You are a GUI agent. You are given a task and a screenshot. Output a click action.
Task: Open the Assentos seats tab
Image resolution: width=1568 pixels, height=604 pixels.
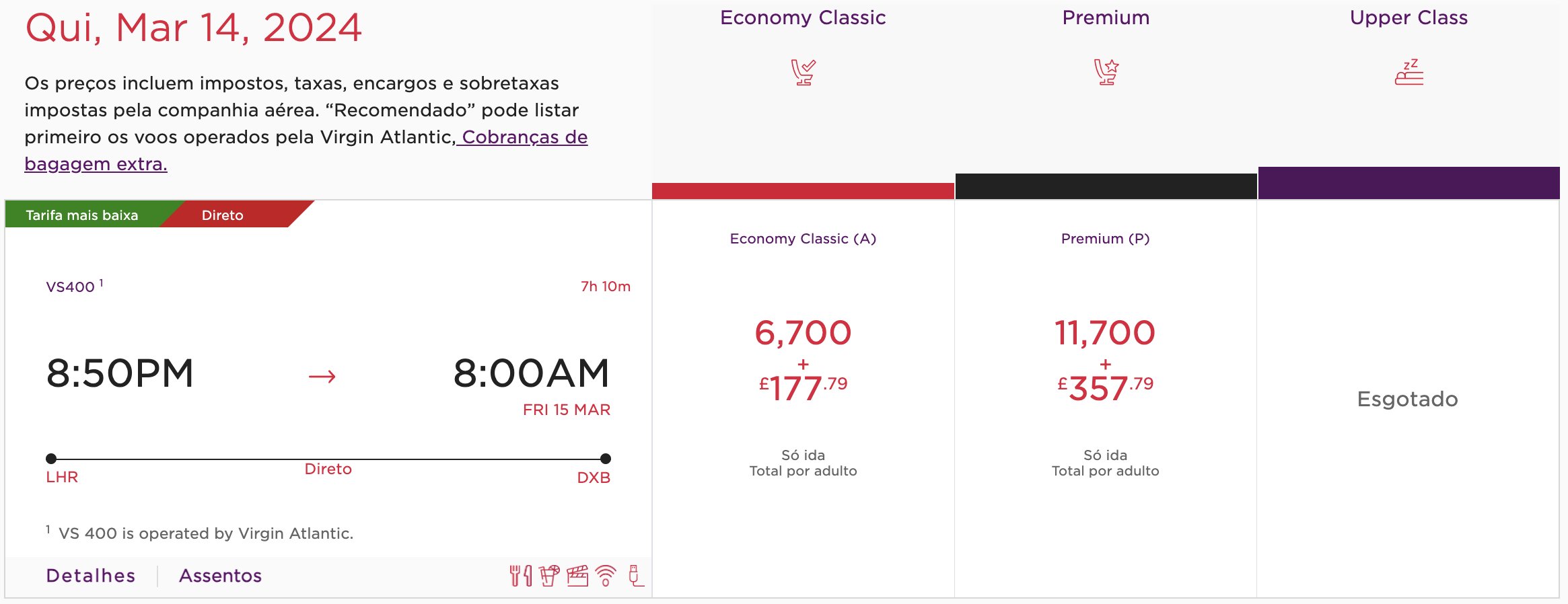pyautogui.click(x=220, y=576)
